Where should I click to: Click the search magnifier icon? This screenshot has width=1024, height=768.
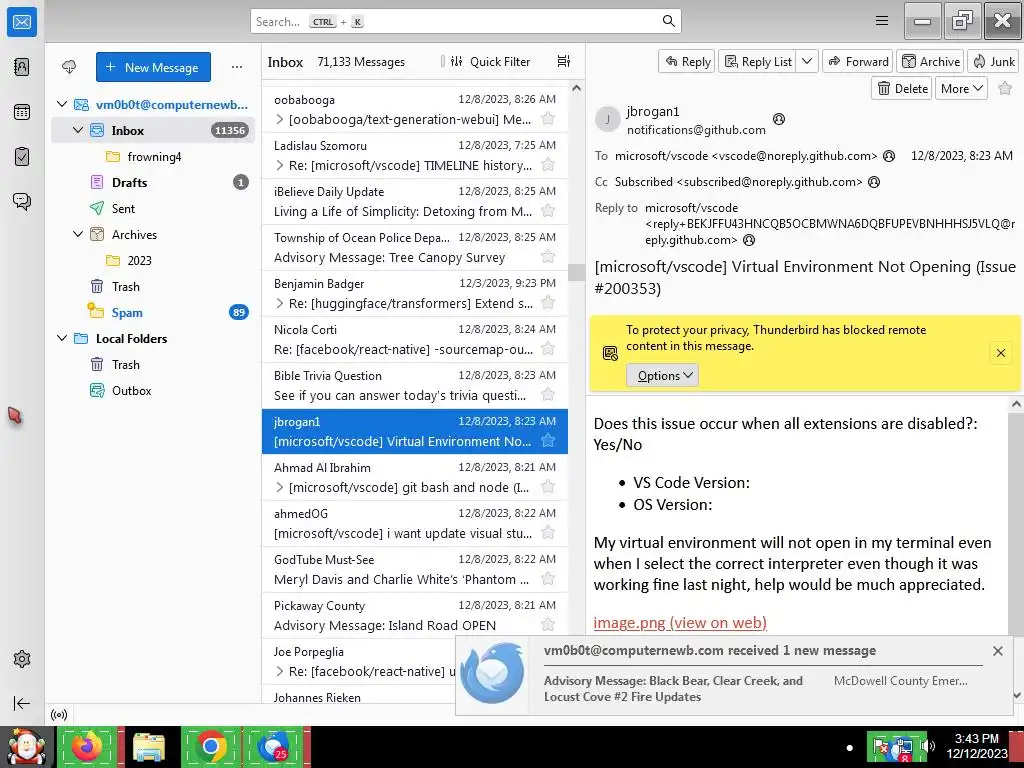coord(669,21)
